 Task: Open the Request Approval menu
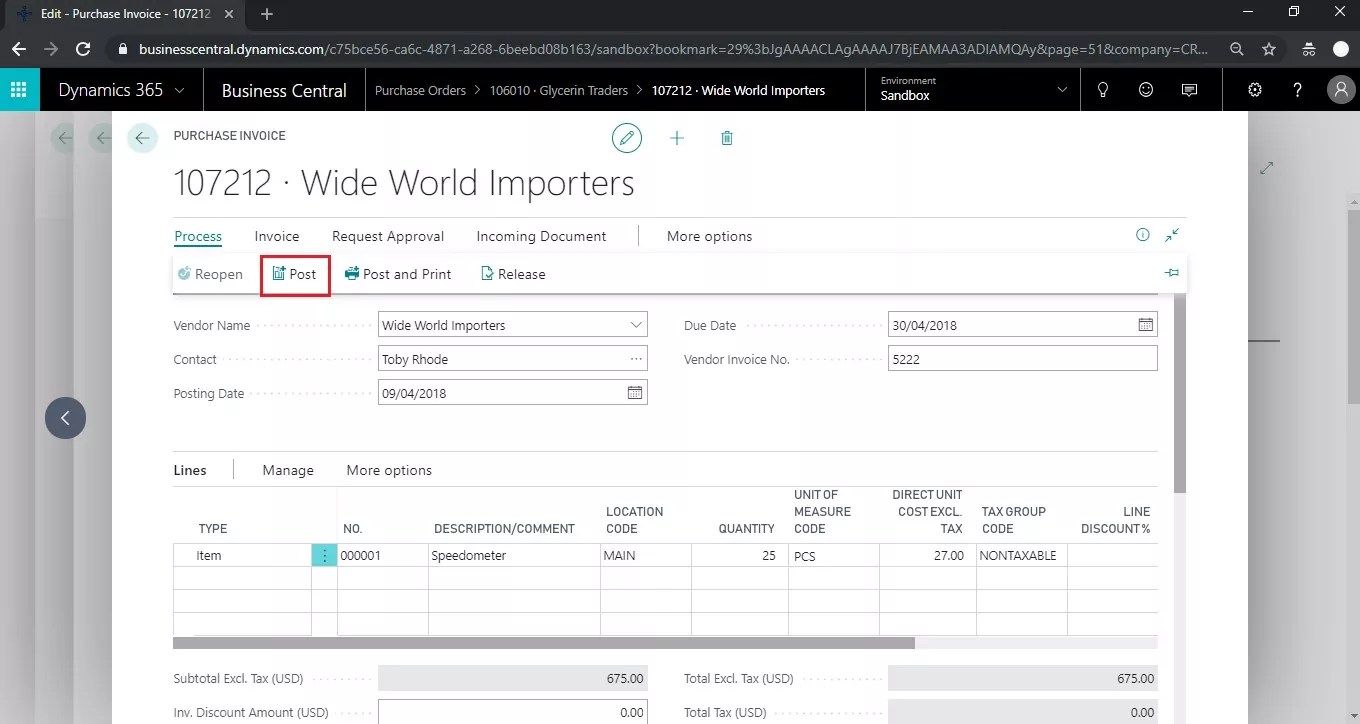coord(388,237)
